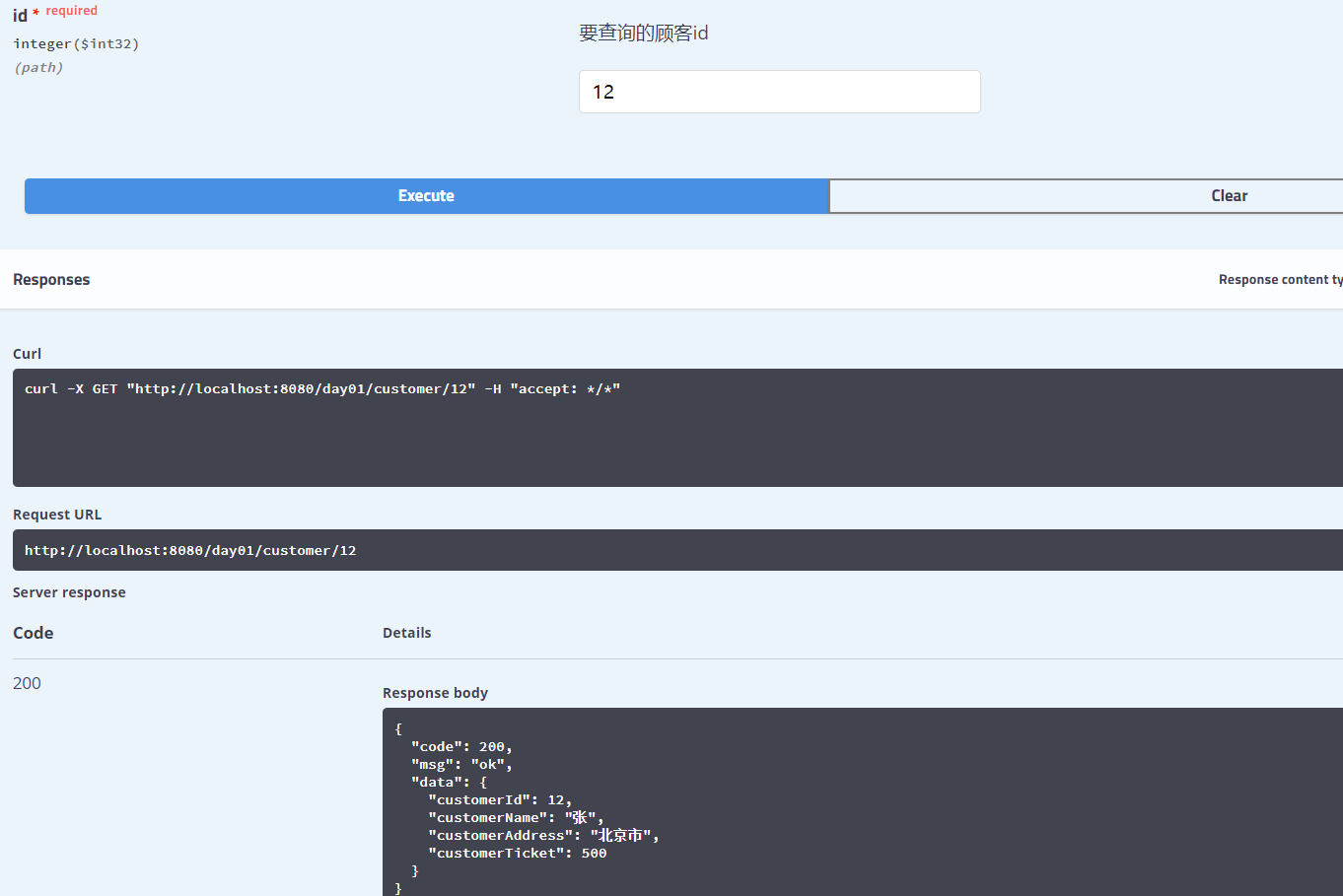The height and width of the screenshot is (896, 1343).
Task: Click the Execute button
Action: [426, 196]
